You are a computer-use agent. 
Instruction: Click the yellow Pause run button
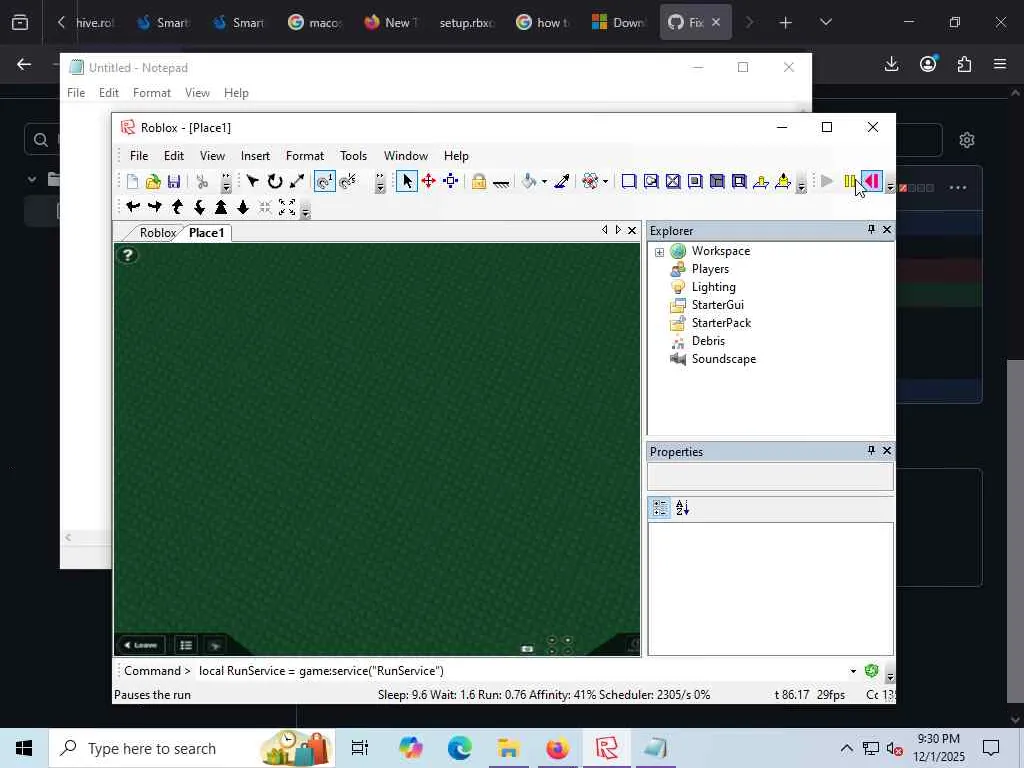(850, 181)
